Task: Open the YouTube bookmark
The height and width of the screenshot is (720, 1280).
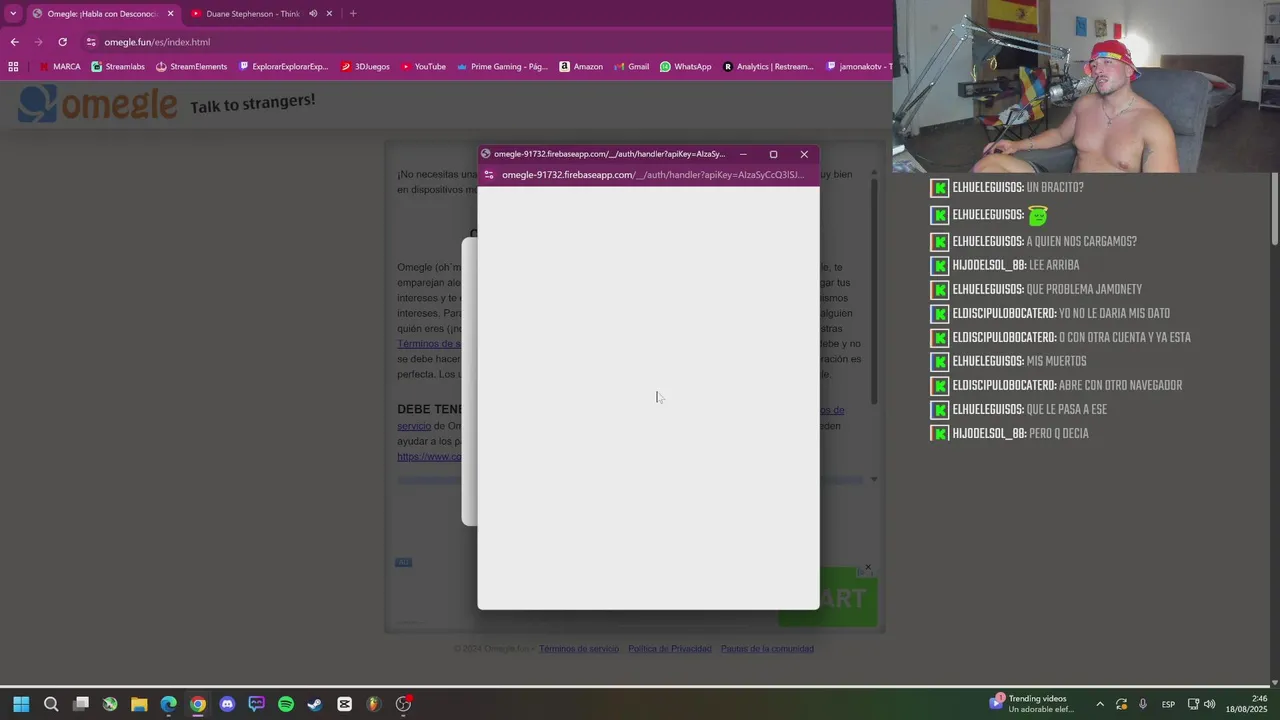Action: 423,67
